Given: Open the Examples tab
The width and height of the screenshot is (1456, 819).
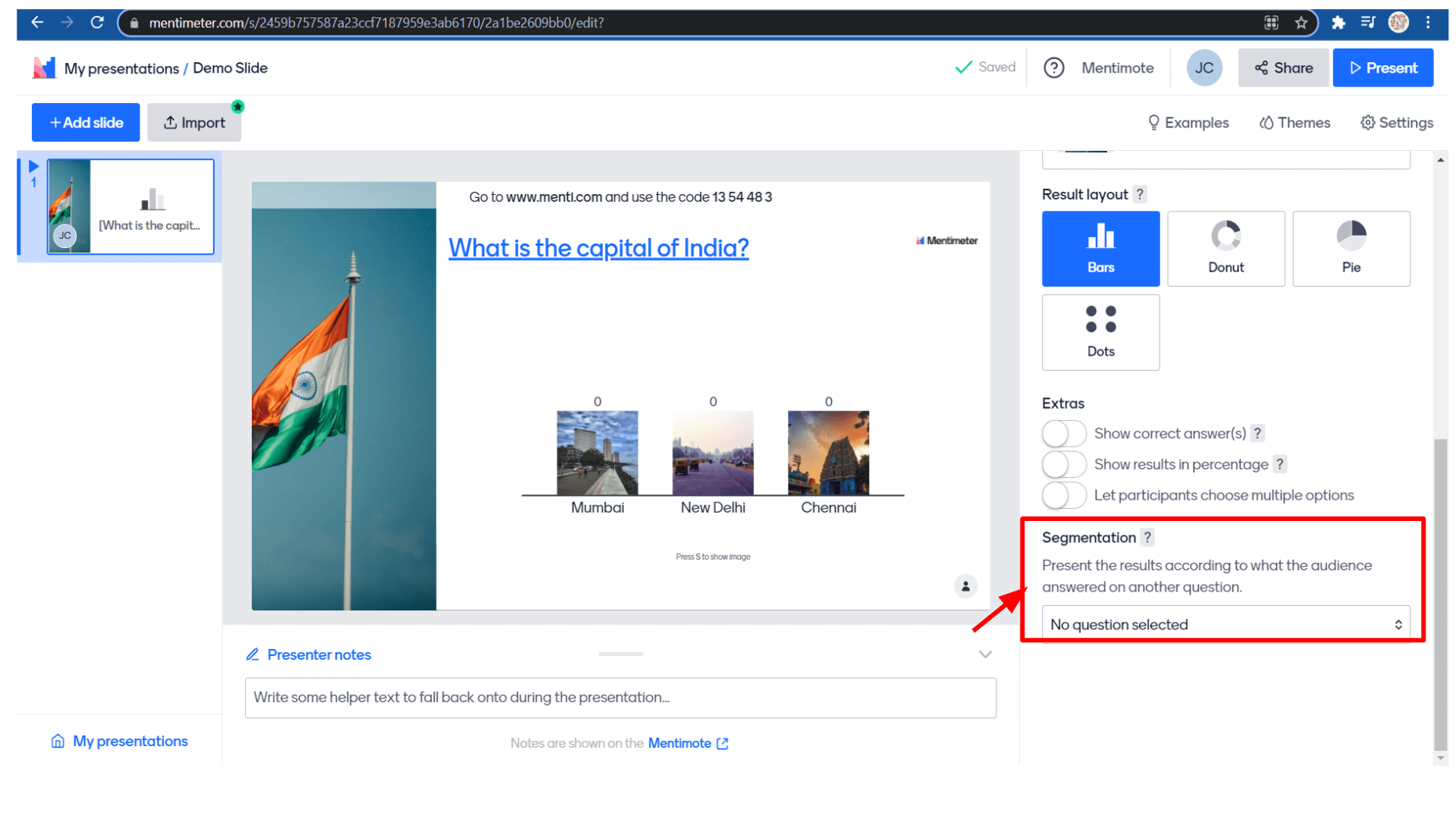Looking at the screenshot, I should (x=1188, y=123).
